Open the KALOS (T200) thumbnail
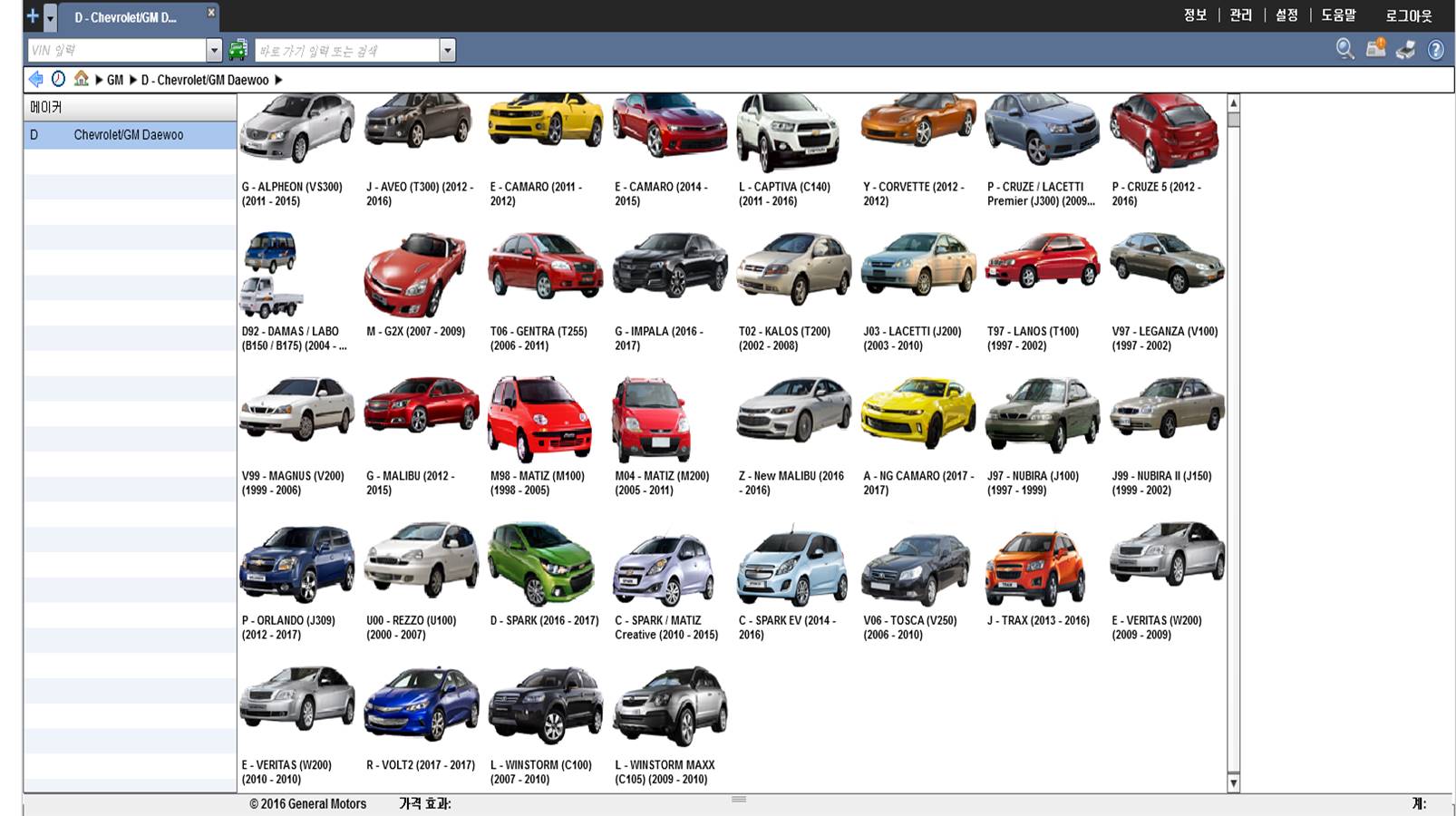Image resolution: width=1456 pixels, height=816 pixels. point(793,268)
